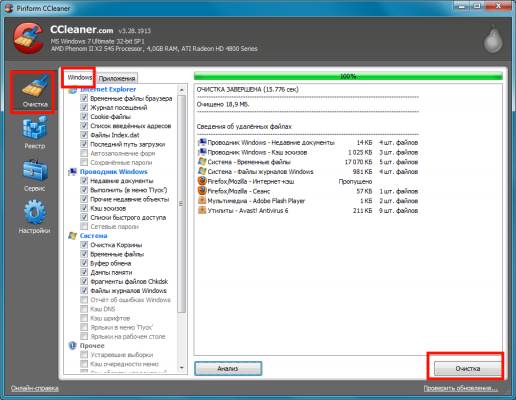Screen dimensions: 516x400
Task: Click the Piriform pear logo icon
Action: coord(493,39)
